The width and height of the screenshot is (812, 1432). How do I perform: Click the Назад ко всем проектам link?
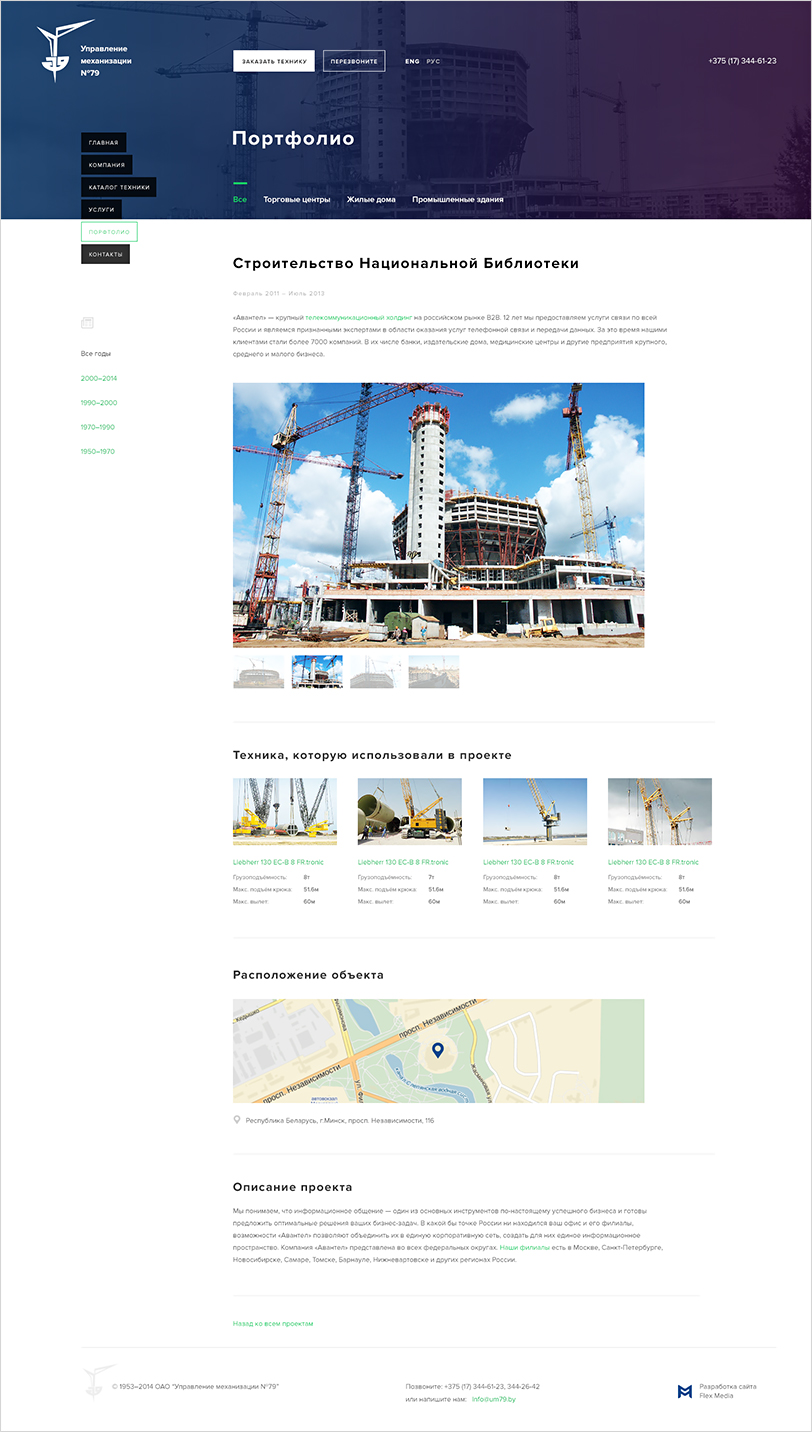273,1323
